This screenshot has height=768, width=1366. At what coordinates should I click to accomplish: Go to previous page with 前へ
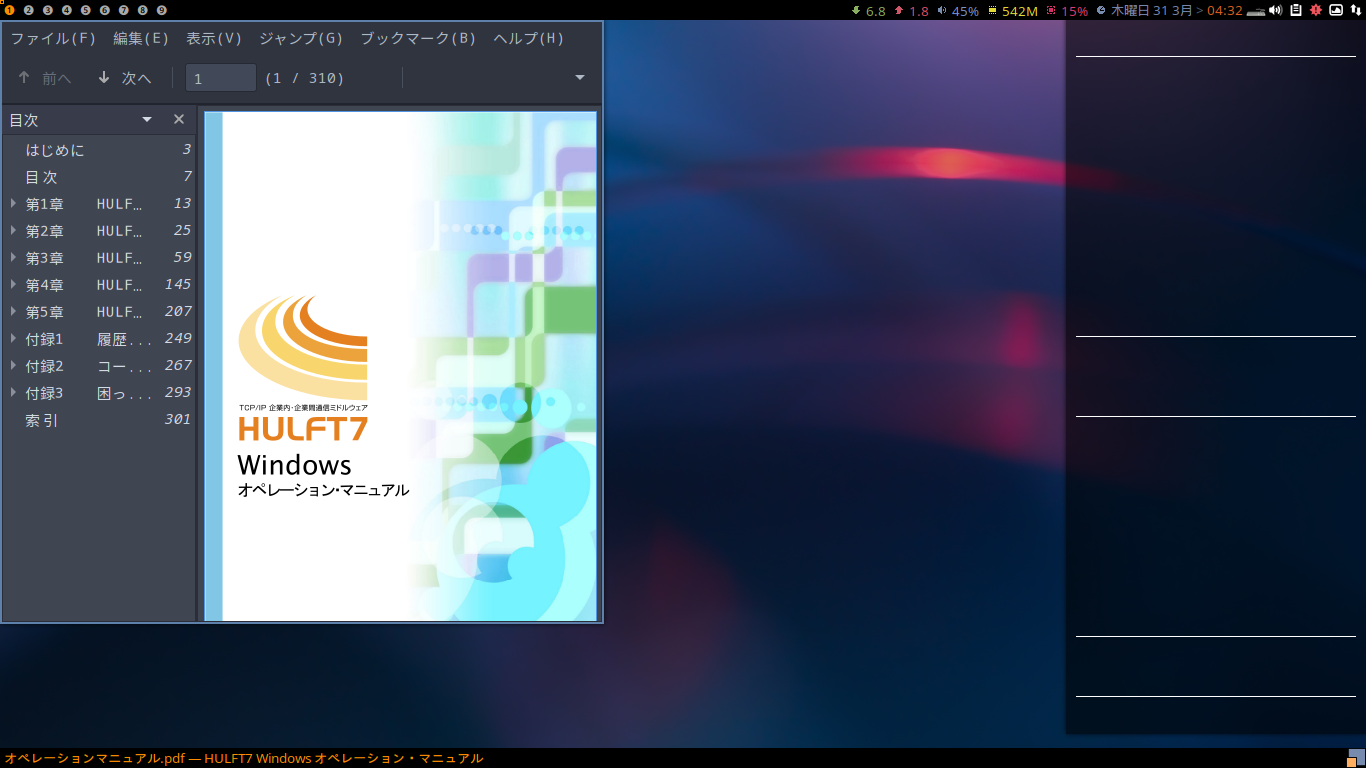(45, 78)
